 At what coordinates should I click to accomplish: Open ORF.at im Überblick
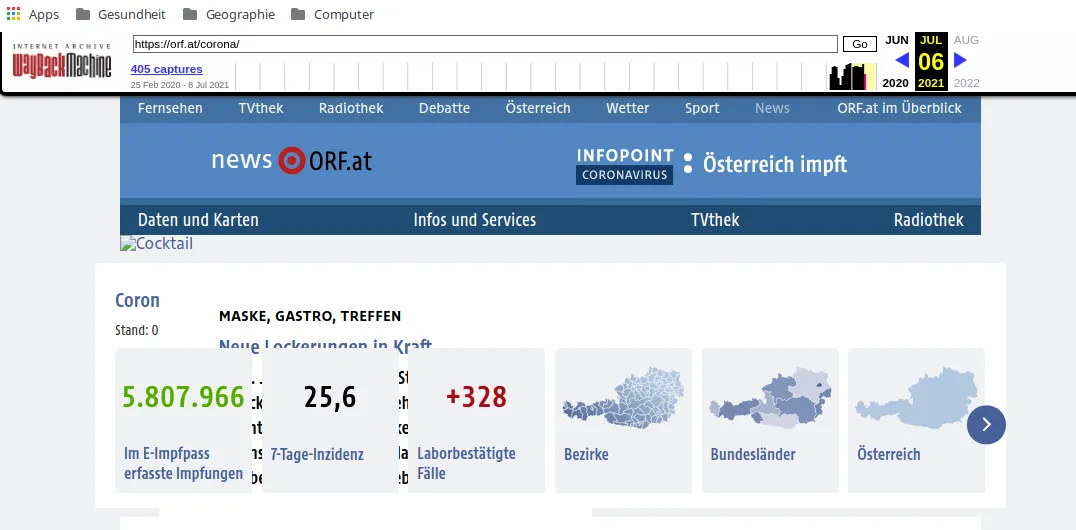pos(900,108)
